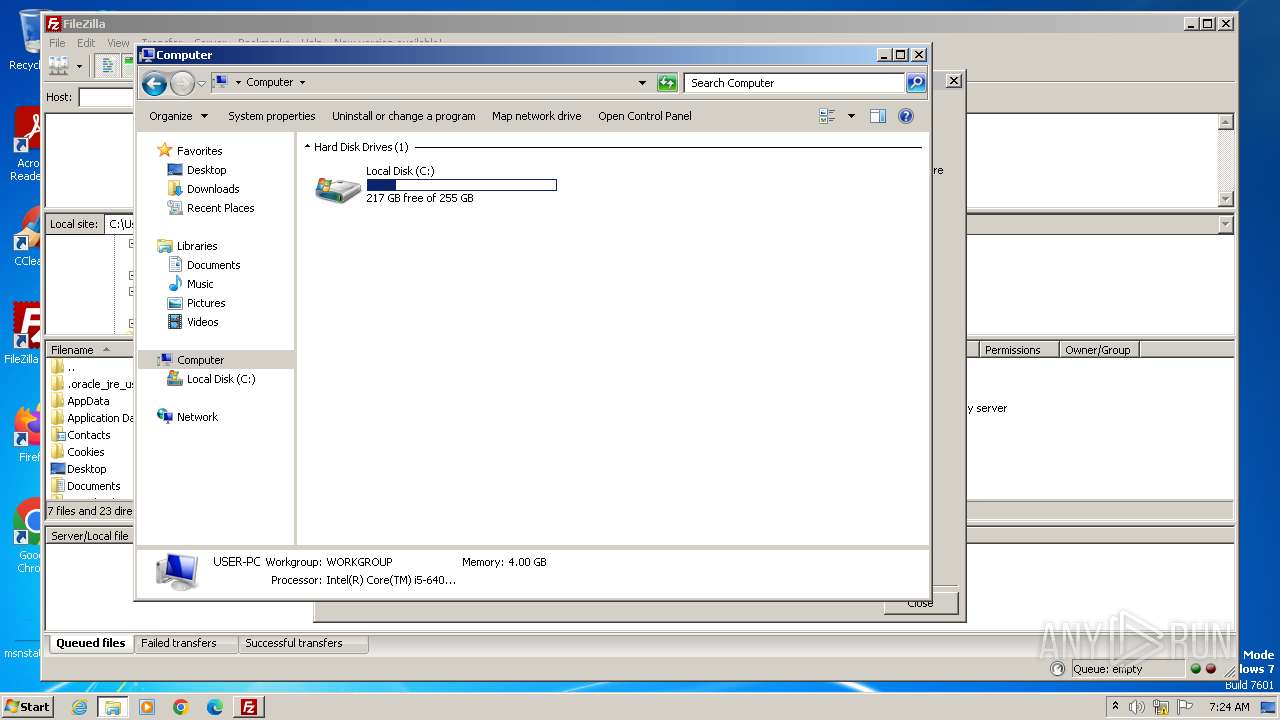The width and height of the screenshot is (1280, 720).
Task: Click the Explorer help question mark icon
Action: [x=906, y=116]
